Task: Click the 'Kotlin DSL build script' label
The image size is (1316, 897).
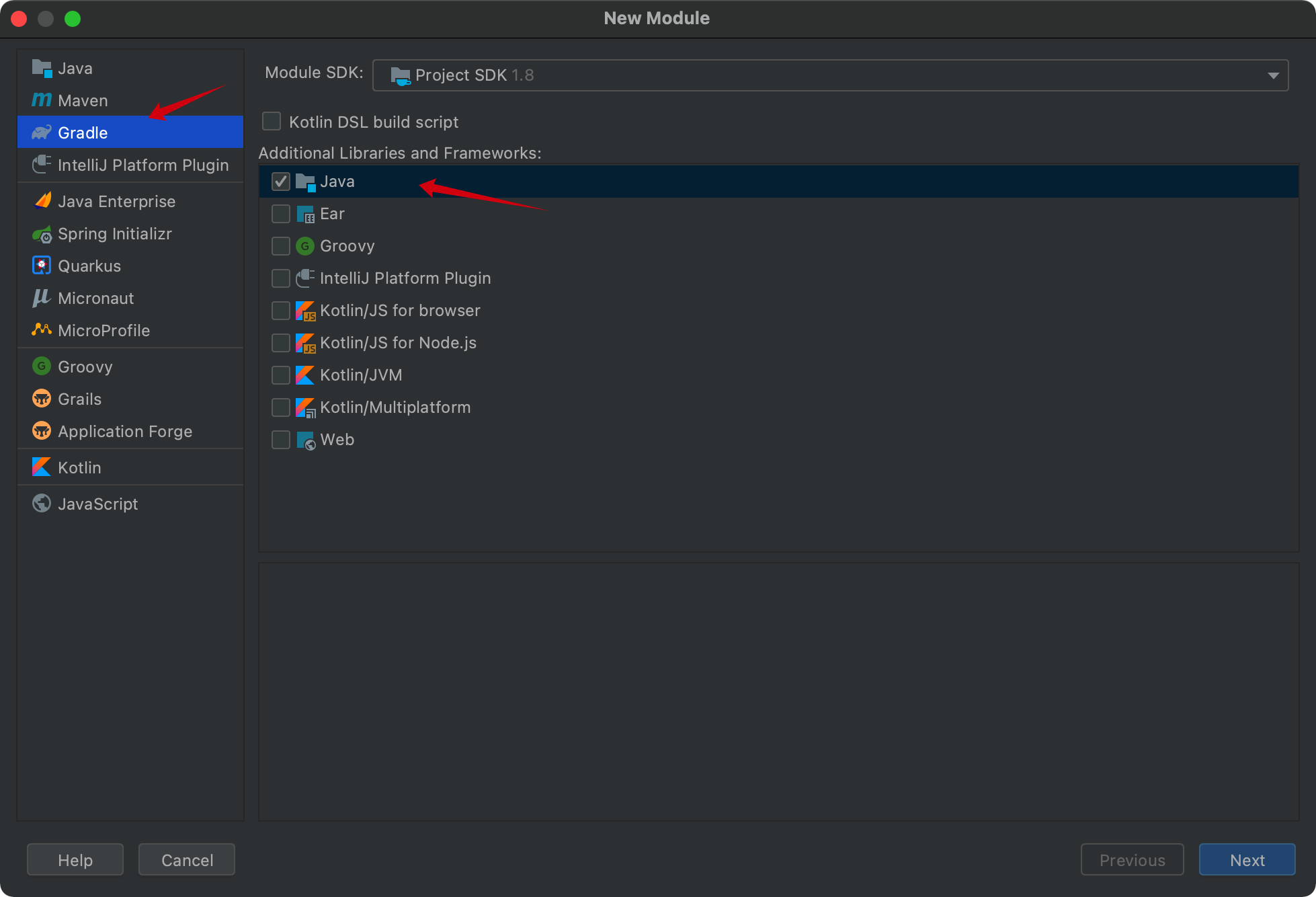Action: [374, 122]
